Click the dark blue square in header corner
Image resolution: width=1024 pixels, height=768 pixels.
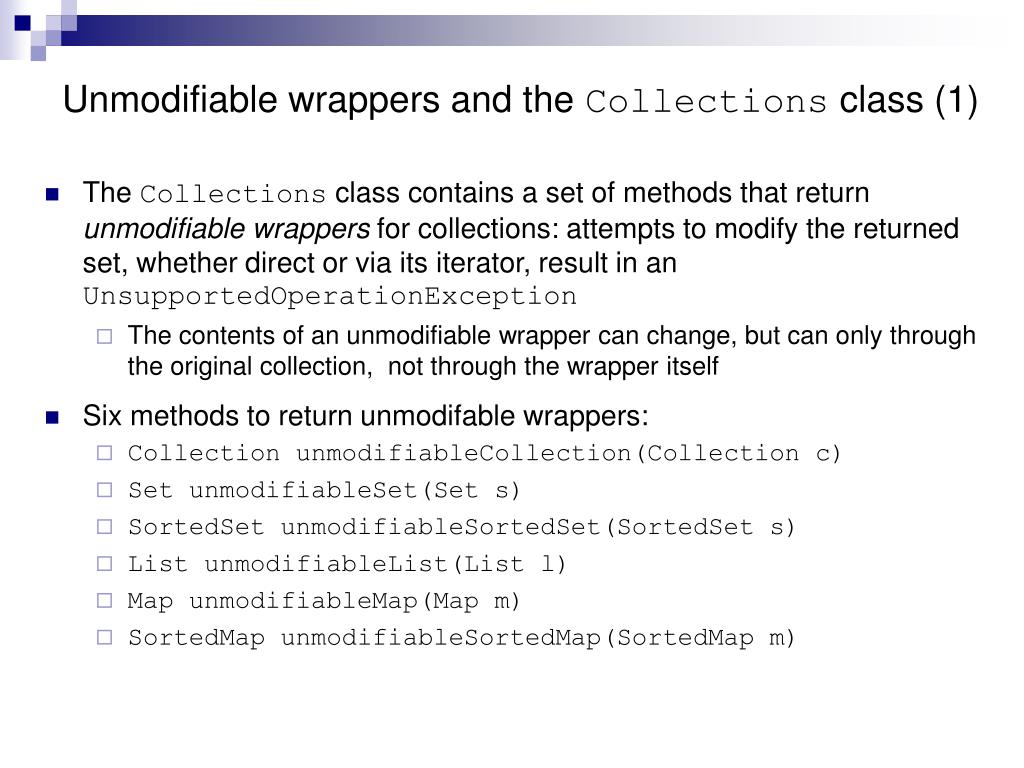pyautogui.click(x=22, y=23)
